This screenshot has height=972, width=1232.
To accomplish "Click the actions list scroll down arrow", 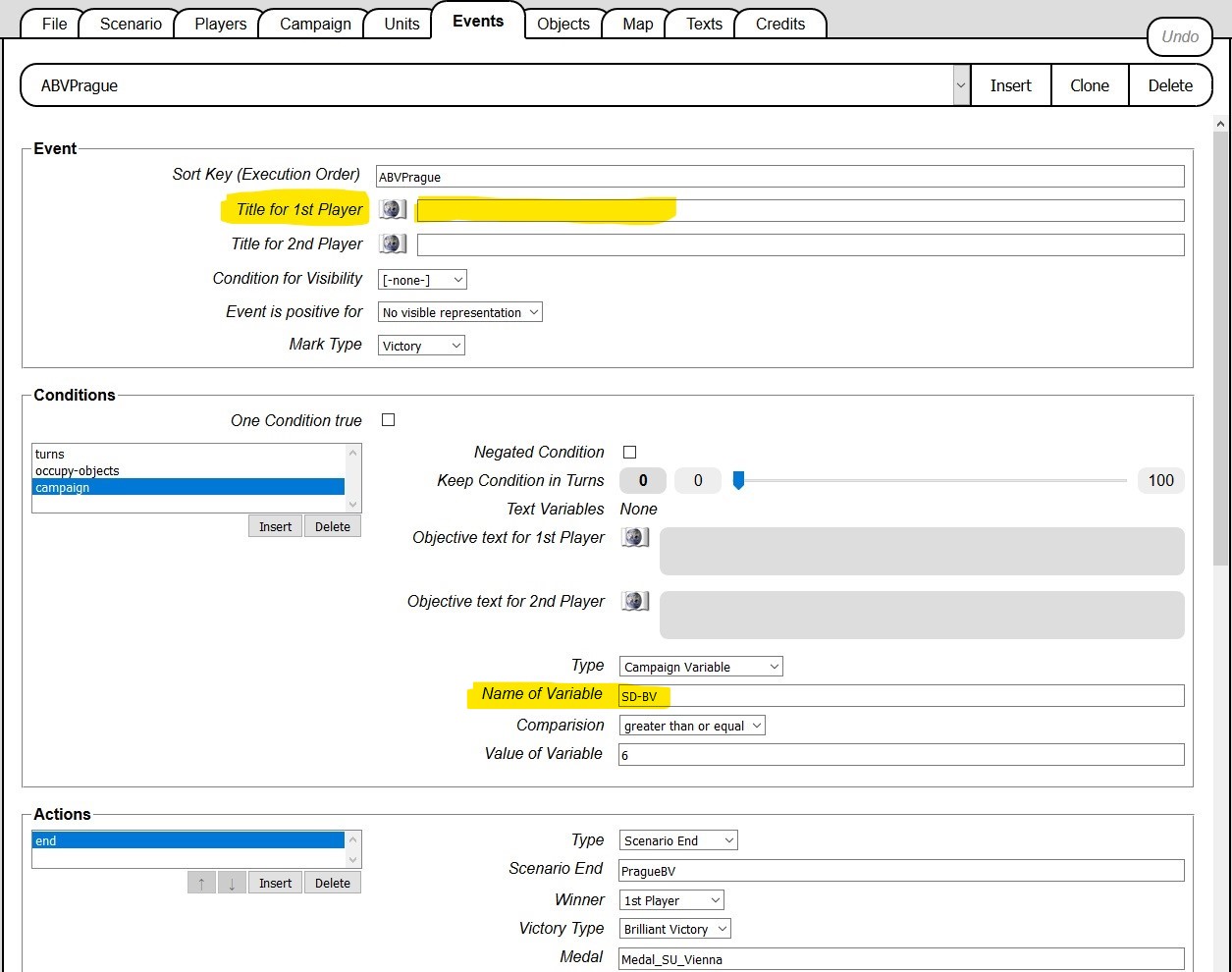I will [353, 860].
